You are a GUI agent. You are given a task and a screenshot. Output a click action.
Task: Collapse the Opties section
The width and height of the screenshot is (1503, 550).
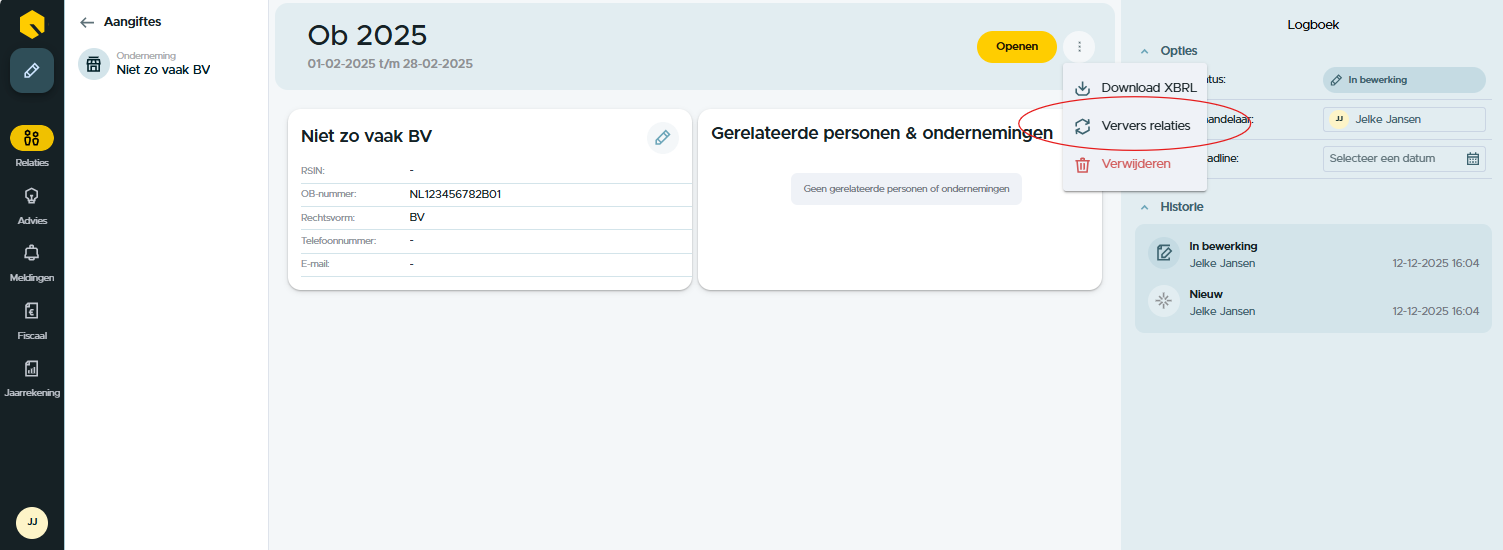(1145, 51)
